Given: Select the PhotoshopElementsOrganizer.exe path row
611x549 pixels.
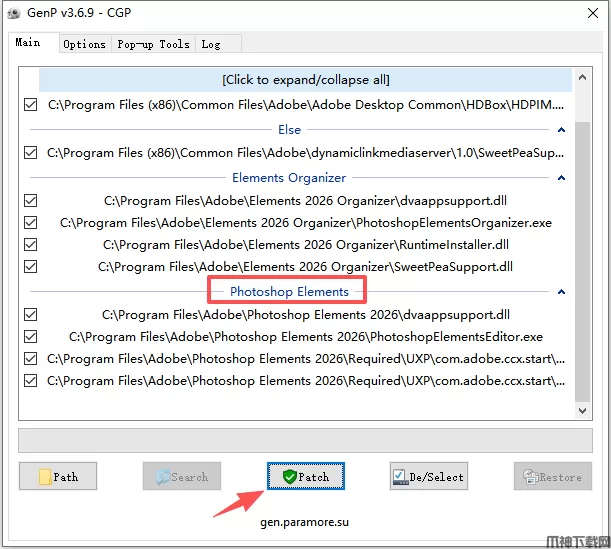Looking at the screenshot, I should pos(306,223).
